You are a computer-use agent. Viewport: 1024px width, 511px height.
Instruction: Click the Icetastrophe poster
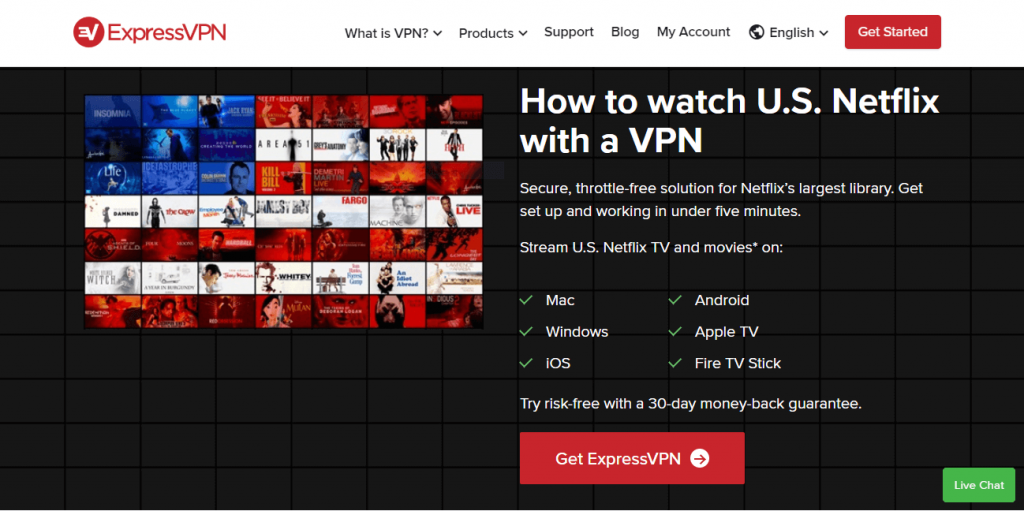169,178
